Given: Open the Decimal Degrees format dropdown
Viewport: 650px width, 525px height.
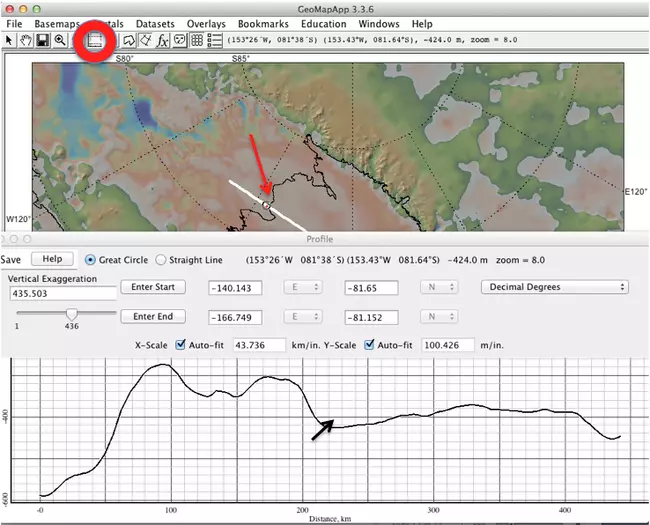Looking at the screenshot, I should 553,287.
